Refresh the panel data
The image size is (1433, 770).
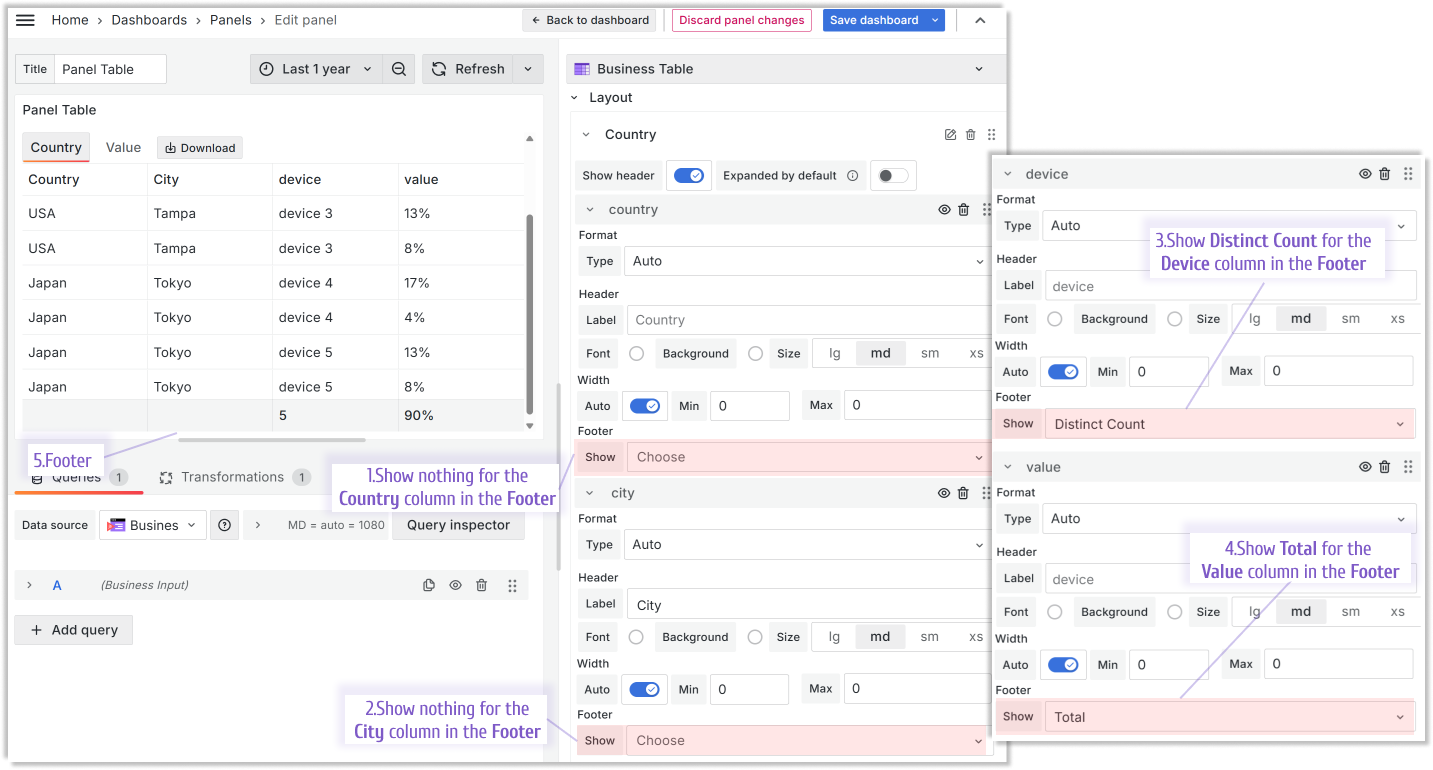468,69
